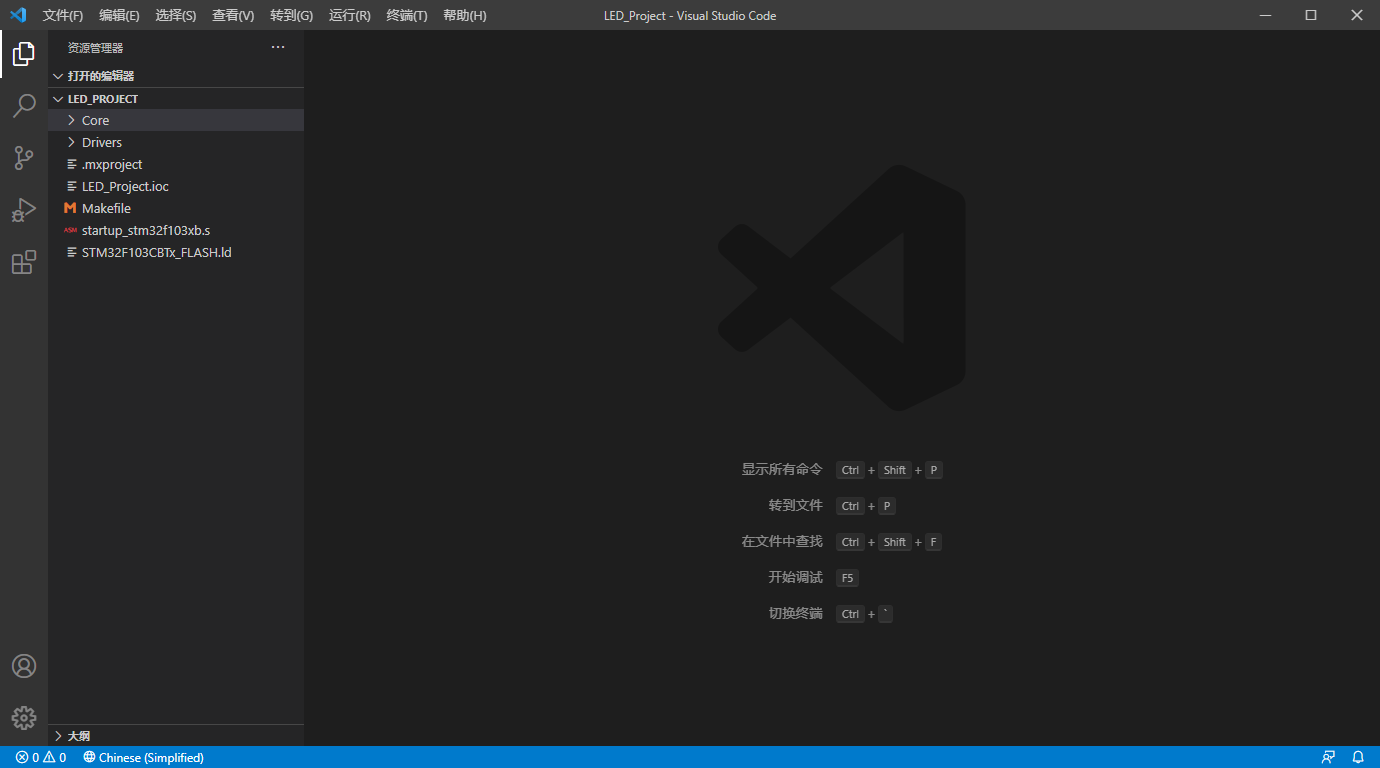Open the 终端(T) menu
Screen dimensions: 1380x768
point(406,15)
